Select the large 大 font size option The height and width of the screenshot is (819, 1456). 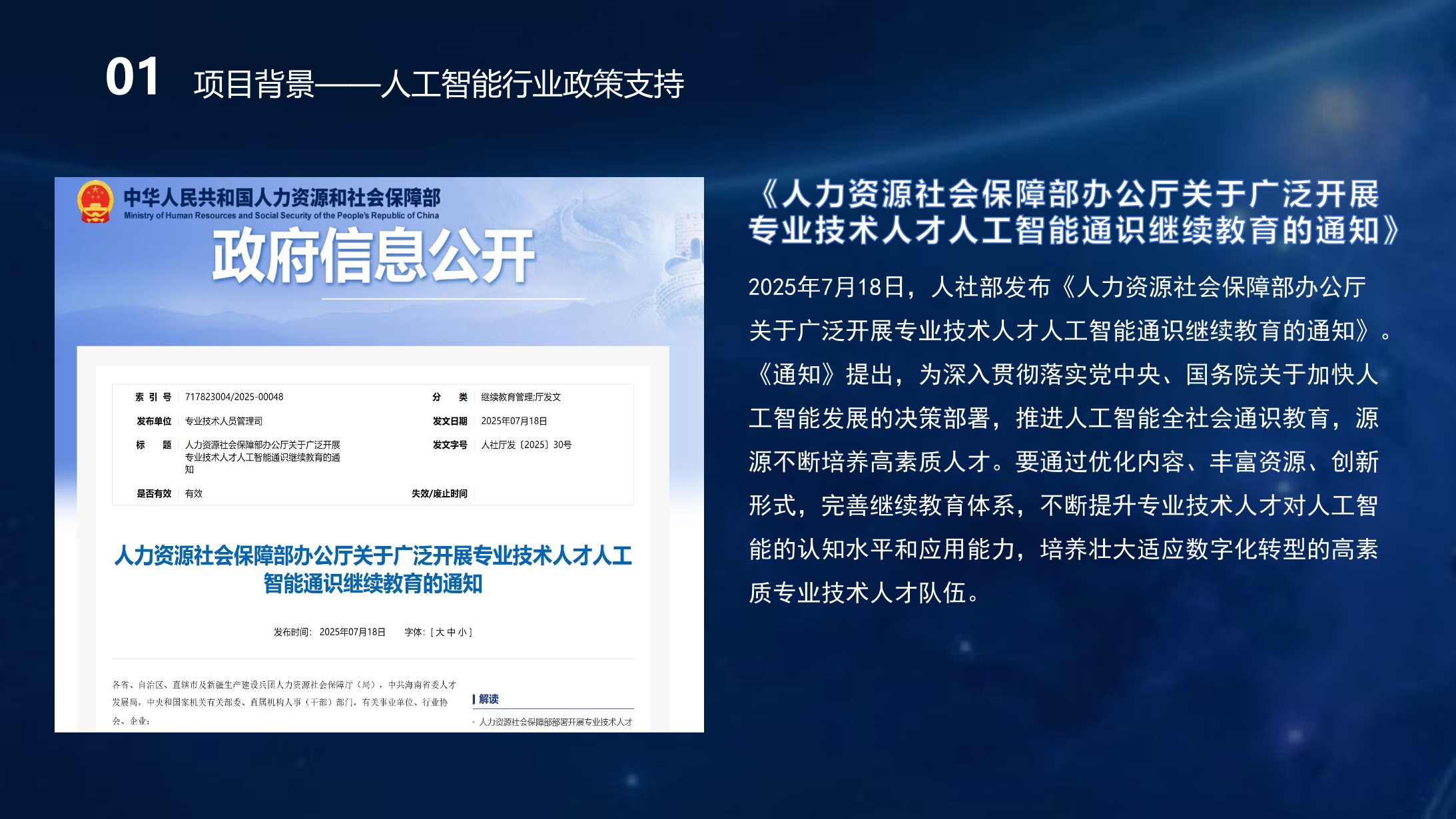coord(440,632)
